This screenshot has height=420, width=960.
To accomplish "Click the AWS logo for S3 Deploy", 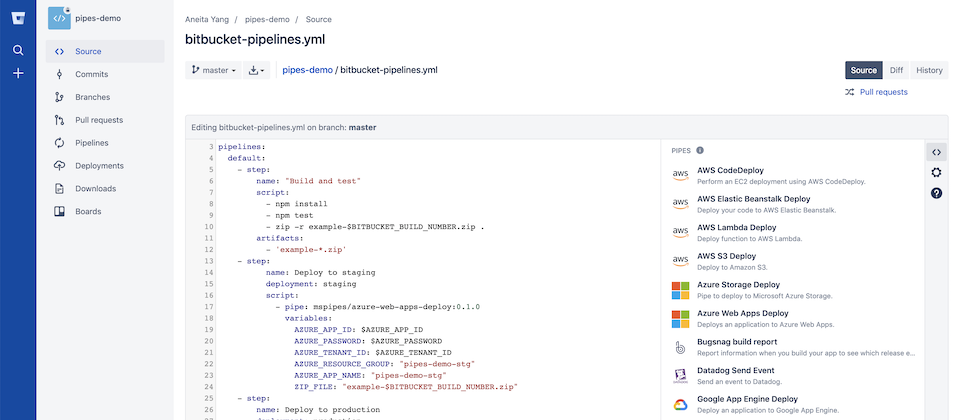I will tap(680, 261).
